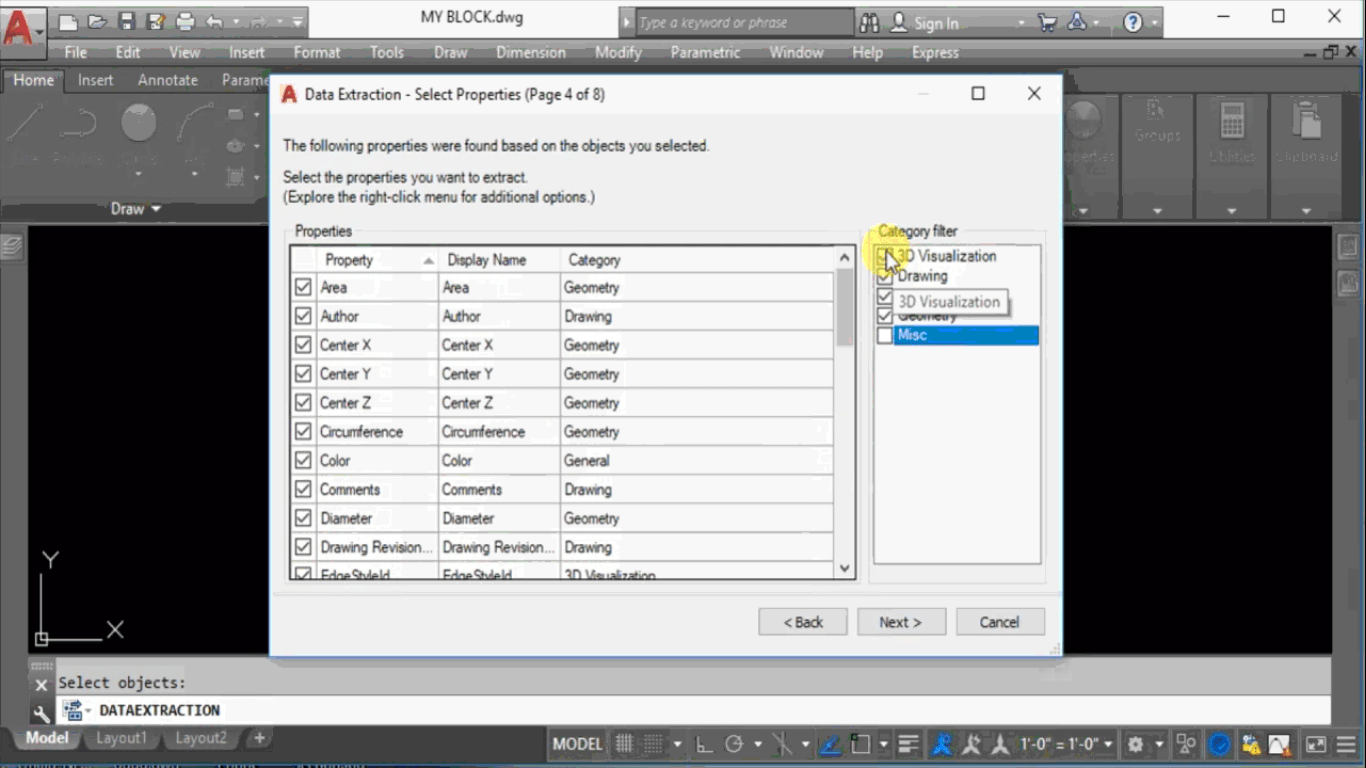Expand the Draw panel dropdown

[156, 209]
